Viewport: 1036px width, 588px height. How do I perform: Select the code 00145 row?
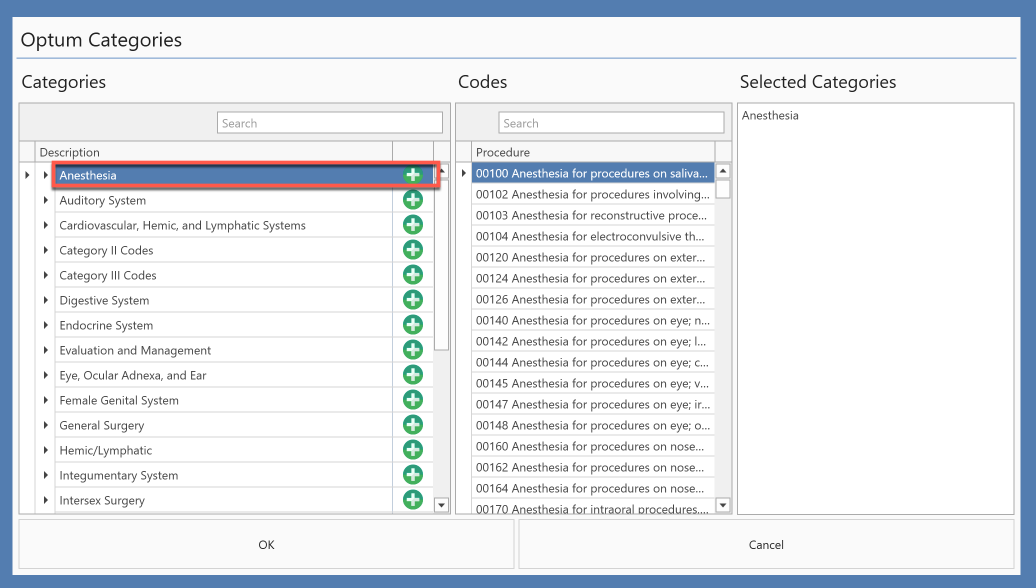tap(593, 383)
